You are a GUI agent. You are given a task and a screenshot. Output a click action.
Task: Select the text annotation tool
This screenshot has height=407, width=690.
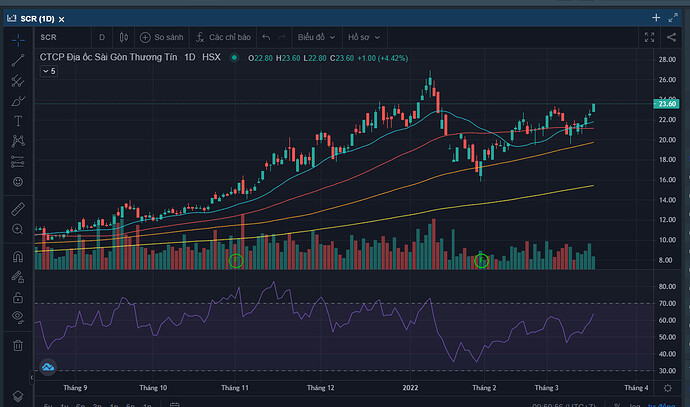(x=17, y=120)
